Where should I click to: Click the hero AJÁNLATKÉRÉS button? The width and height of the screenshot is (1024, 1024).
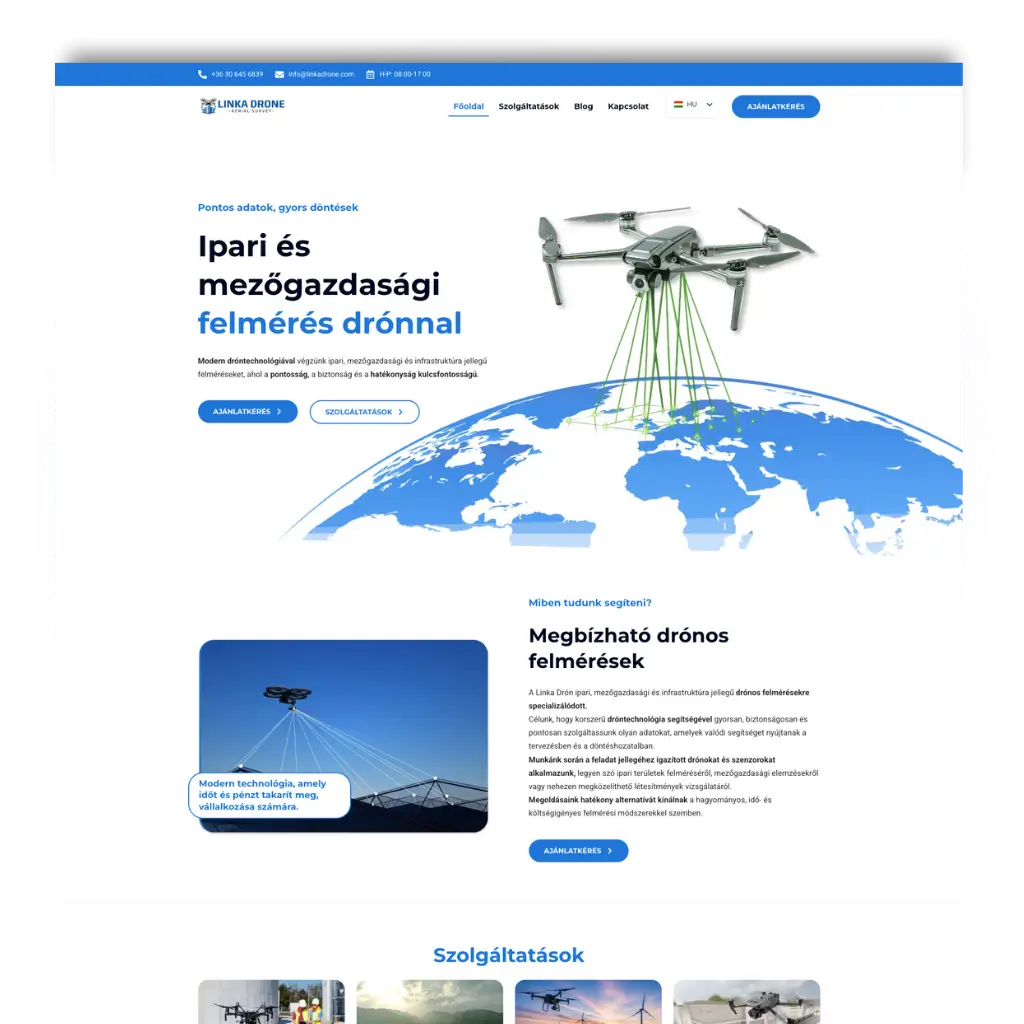pos(248,411)
